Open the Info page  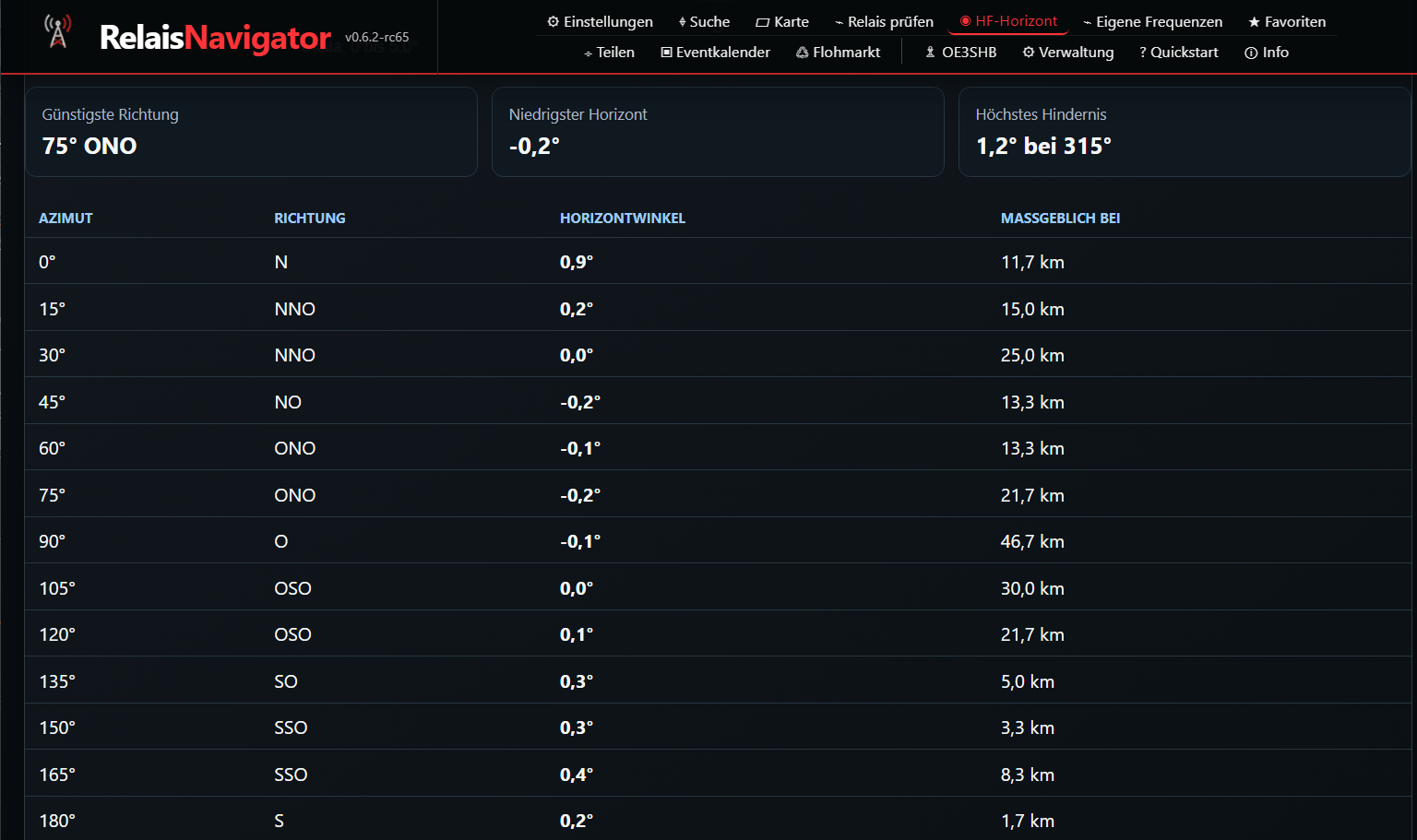pos(1266,52)
